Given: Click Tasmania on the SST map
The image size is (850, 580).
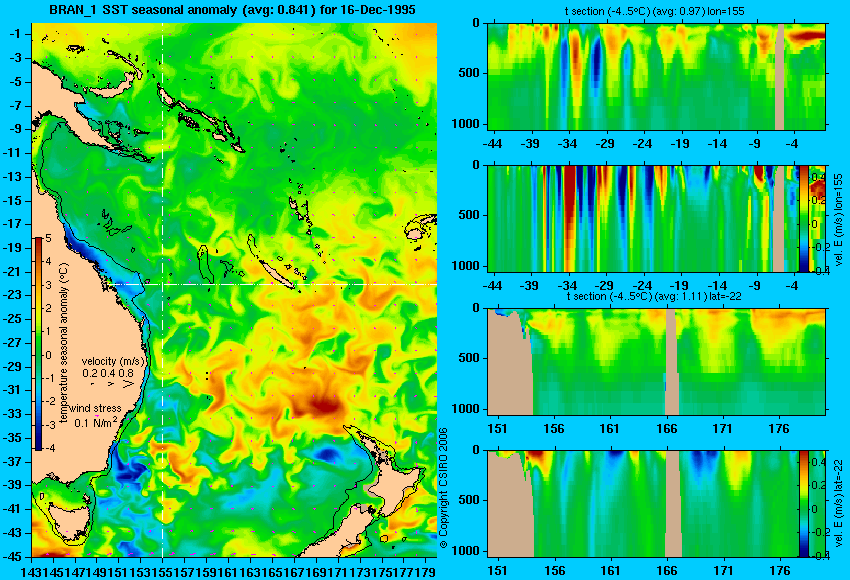Looking at the screenshot, I should click(x=68, y=520).
